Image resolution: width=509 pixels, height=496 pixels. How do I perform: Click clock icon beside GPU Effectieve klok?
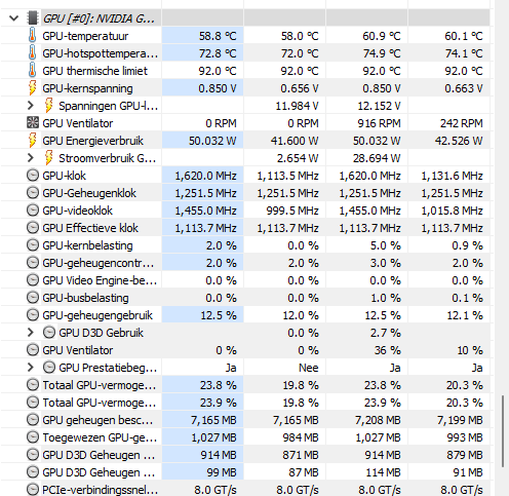pyautogui.click(x=32, y=228)
